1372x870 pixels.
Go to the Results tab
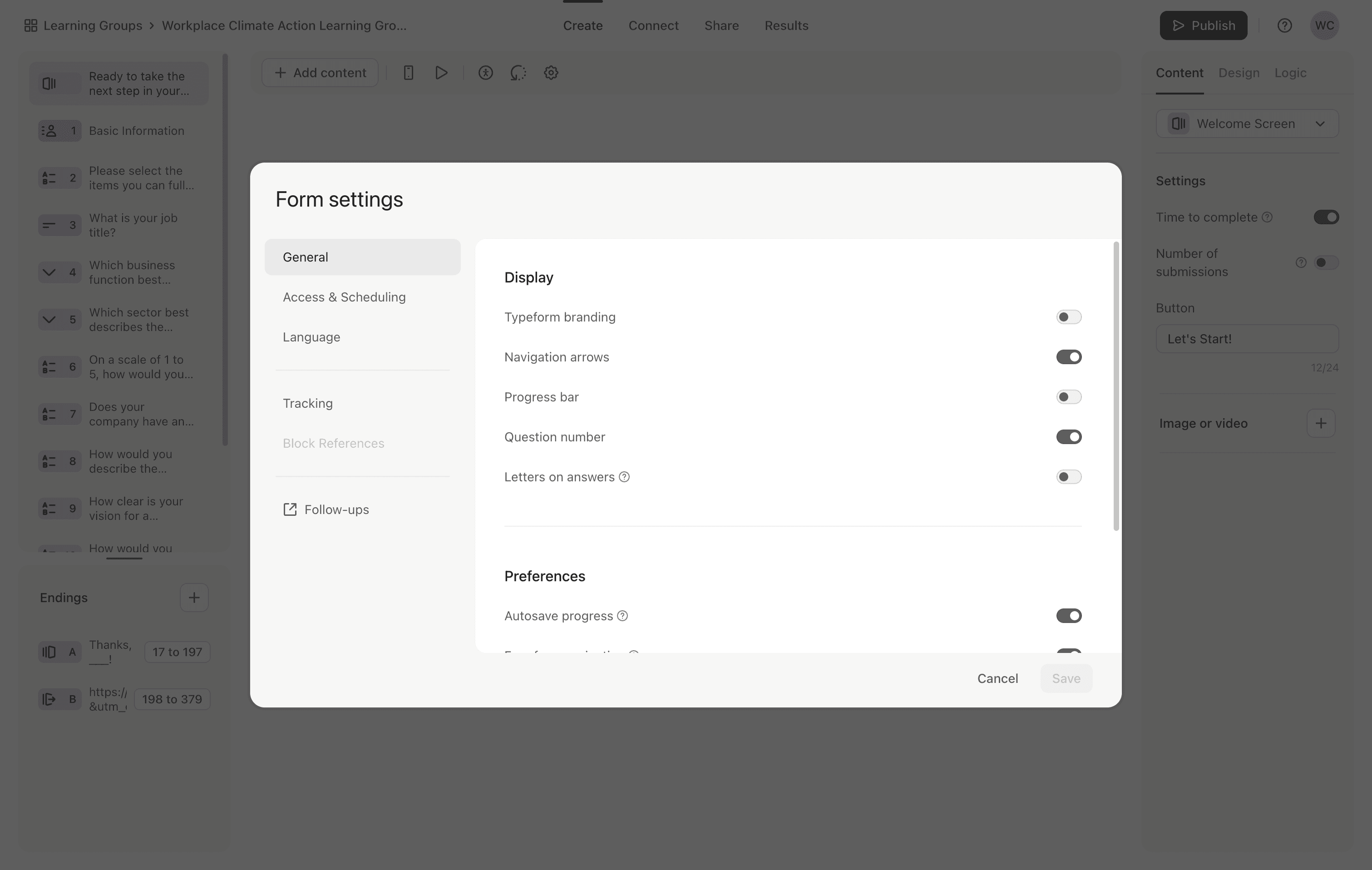[786, 25]
